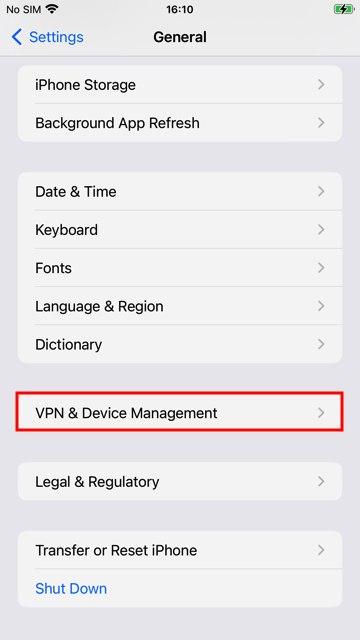Open Background App Refresh settings
The width and height of the screenshot is (360, 640).
pos(180,123)
